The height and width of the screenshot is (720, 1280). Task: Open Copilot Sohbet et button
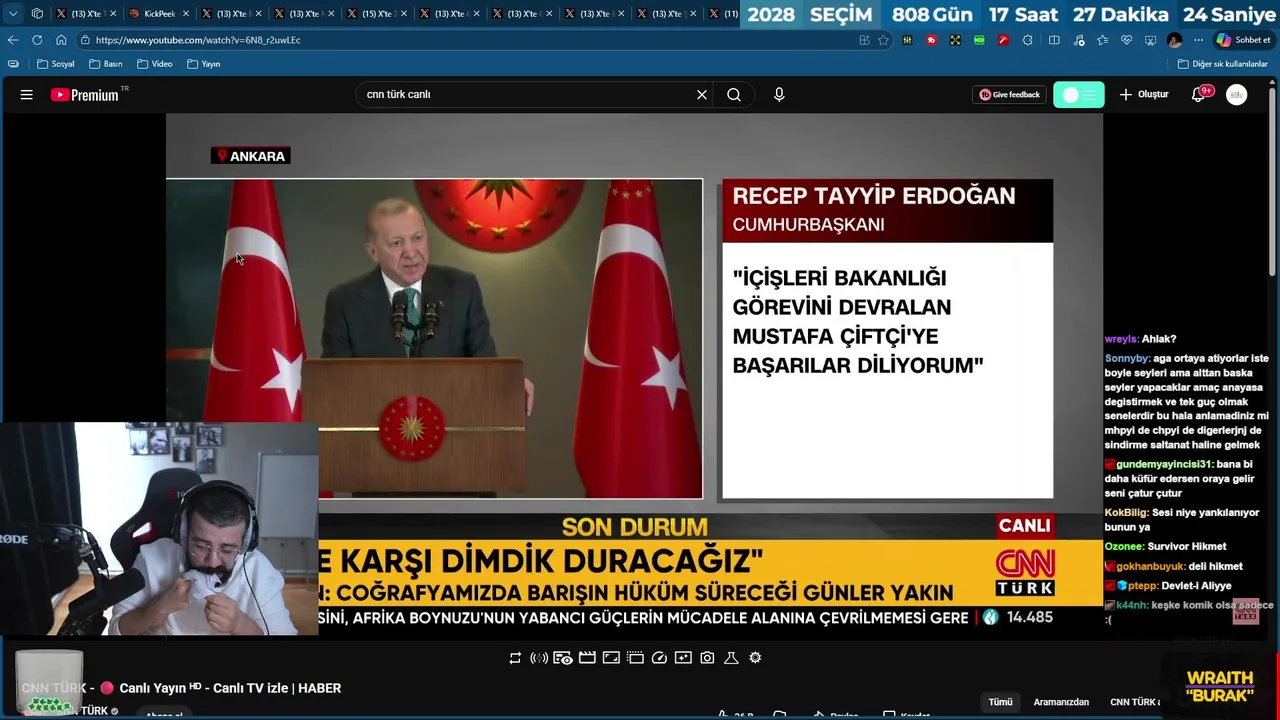1243,40
